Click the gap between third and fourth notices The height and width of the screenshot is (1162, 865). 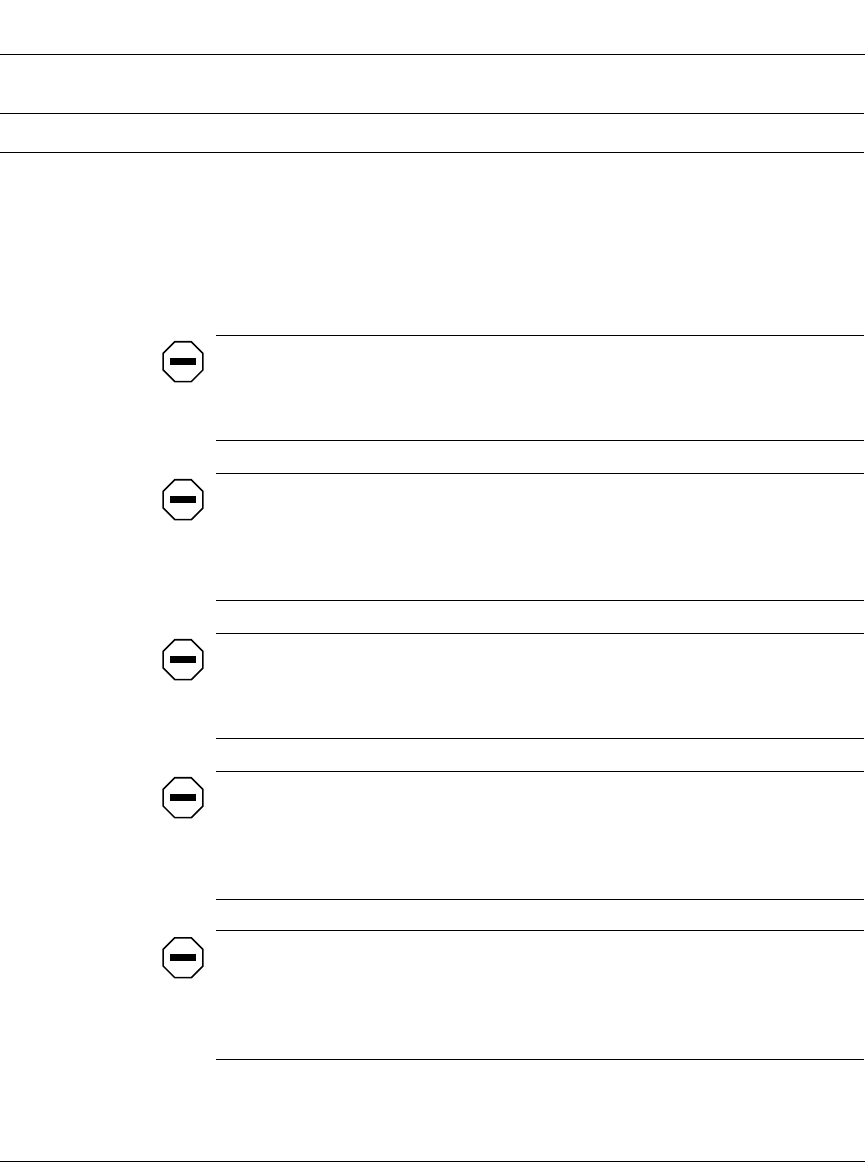point(539,755)
